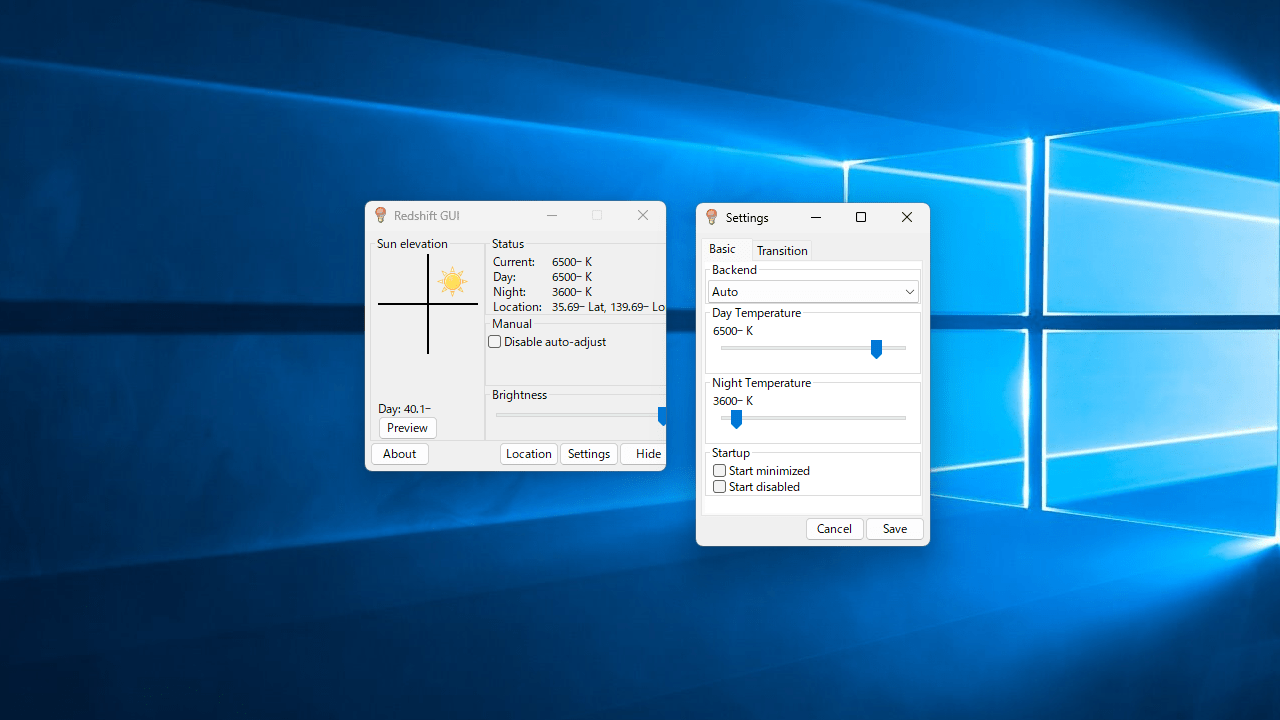Click the Current 6500 K status value
Viewport: 1280px width, 720px height.
click(x=572, y=262)
